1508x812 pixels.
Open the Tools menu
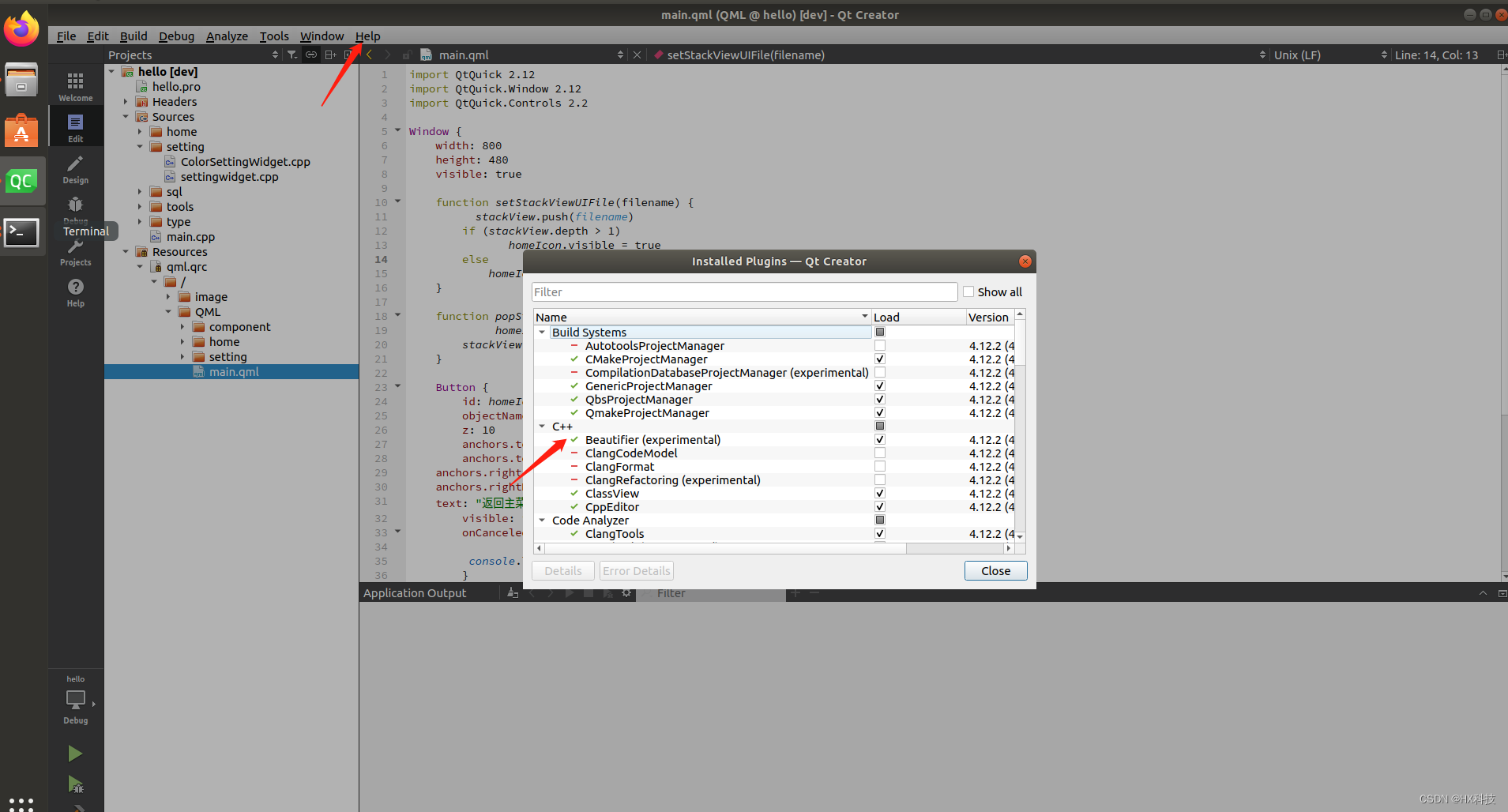point(274,36)
